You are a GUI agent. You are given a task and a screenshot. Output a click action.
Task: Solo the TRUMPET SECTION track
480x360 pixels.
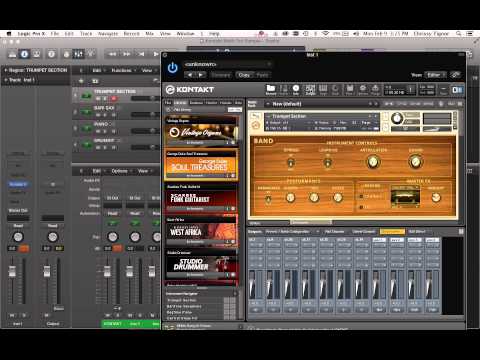pyautogui.click(x=106, y=98)
